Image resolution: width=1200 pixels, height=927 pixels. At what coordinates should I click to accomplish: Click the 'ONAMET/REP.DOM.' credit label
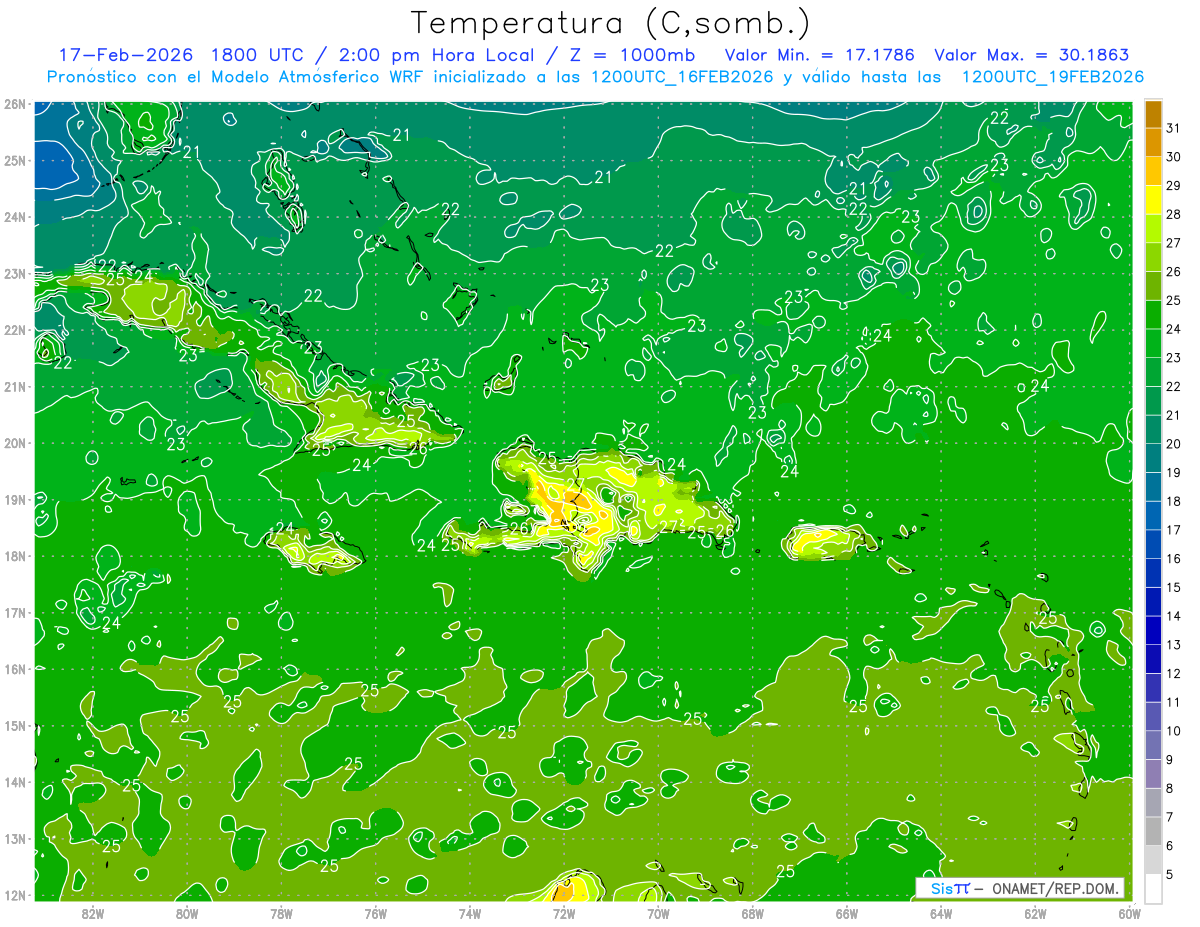coord(1056,888)
